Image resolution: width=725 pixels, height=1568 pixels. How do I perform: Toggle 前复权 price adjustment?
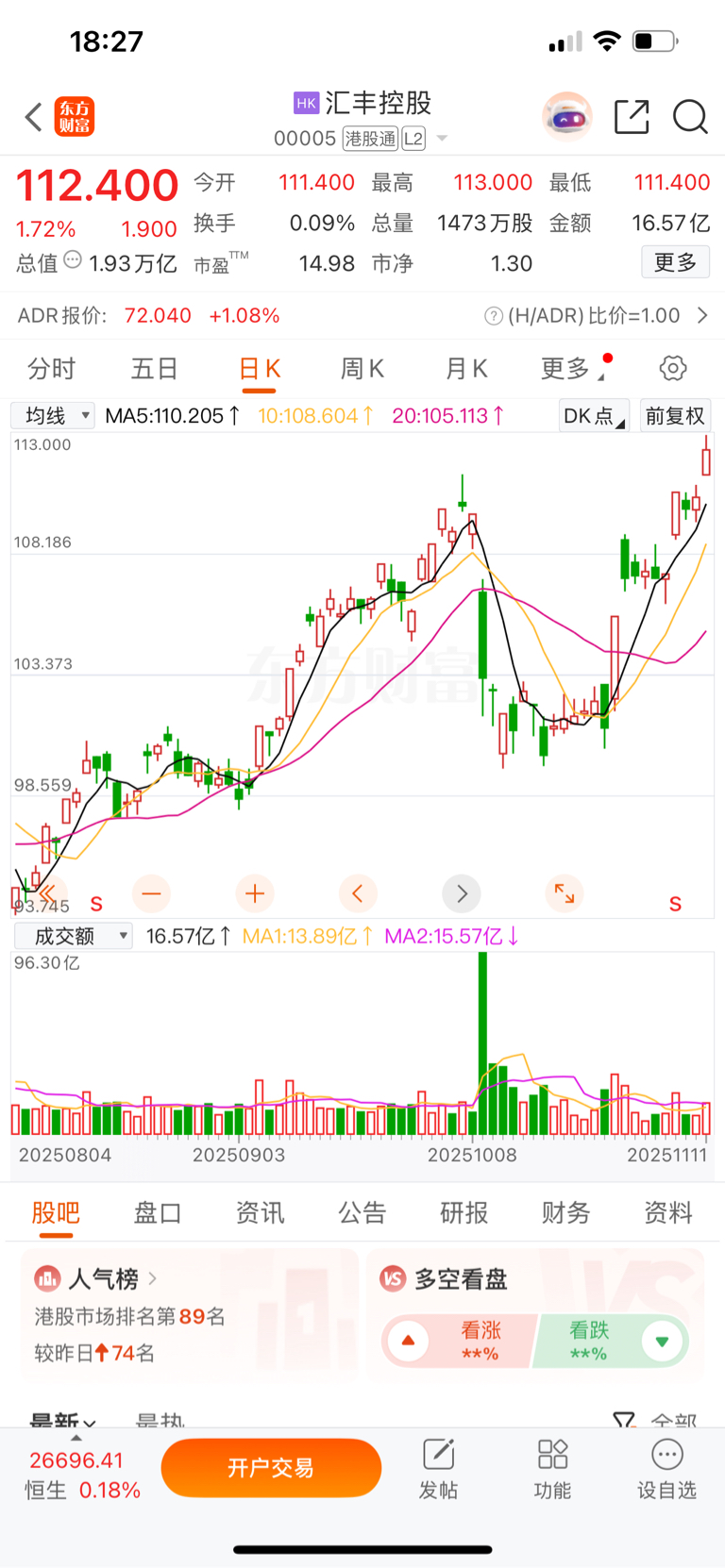click(x=675, y=416)
